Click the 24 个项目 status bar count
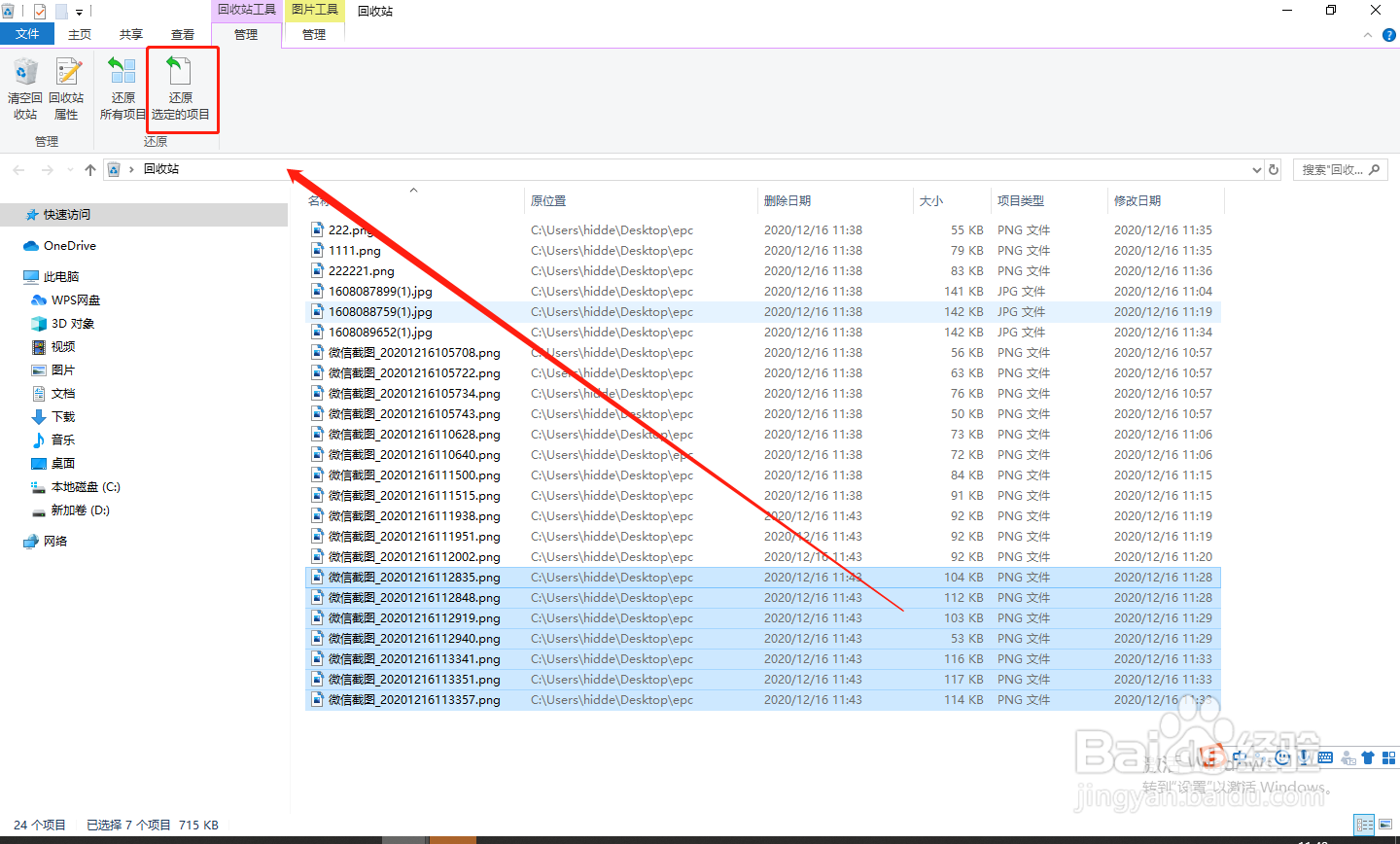Screen dimensions: 1400x844 pyautogui.click(x=40, y=825)
